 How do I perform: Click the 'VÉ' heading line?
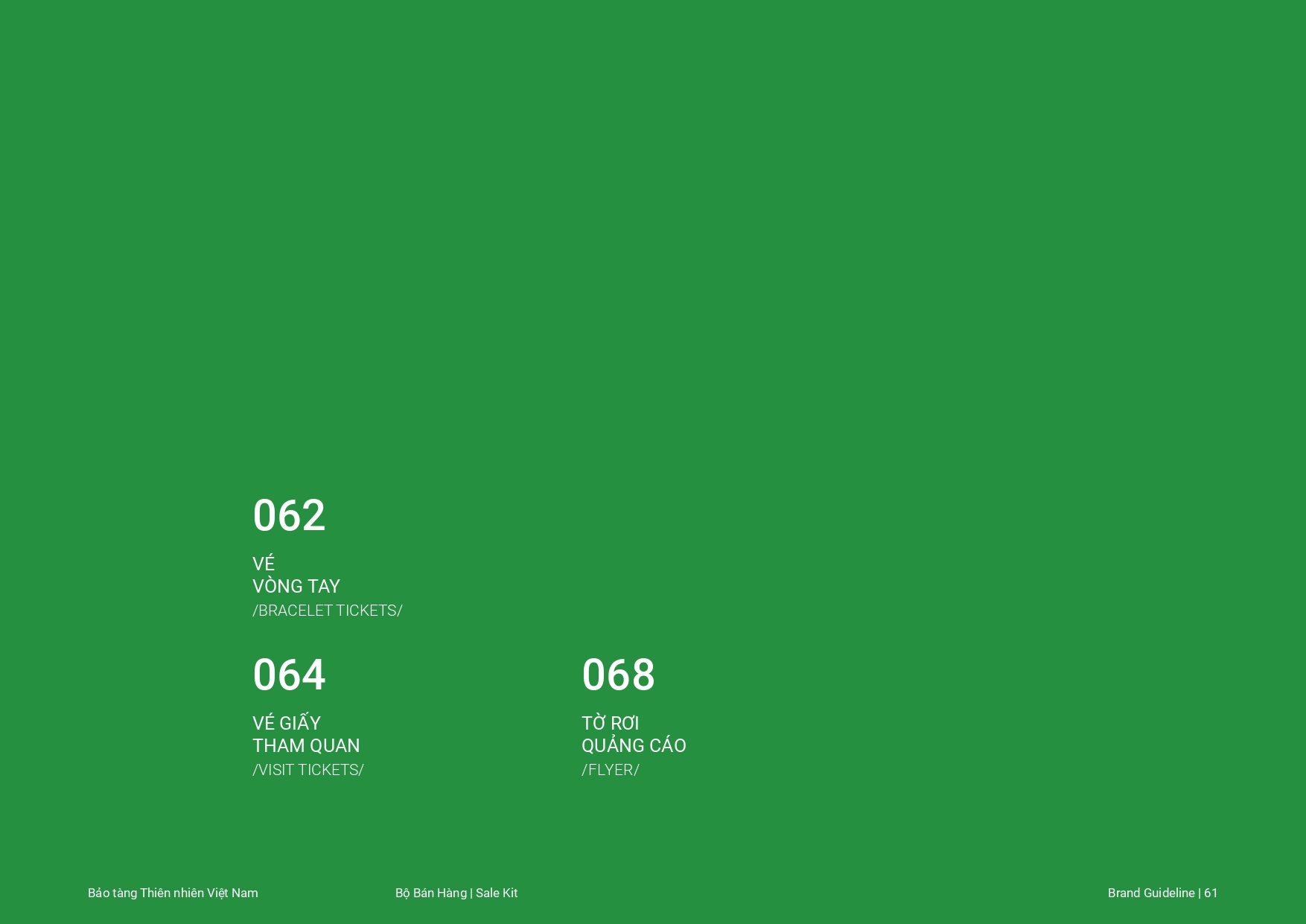(264, 563)
